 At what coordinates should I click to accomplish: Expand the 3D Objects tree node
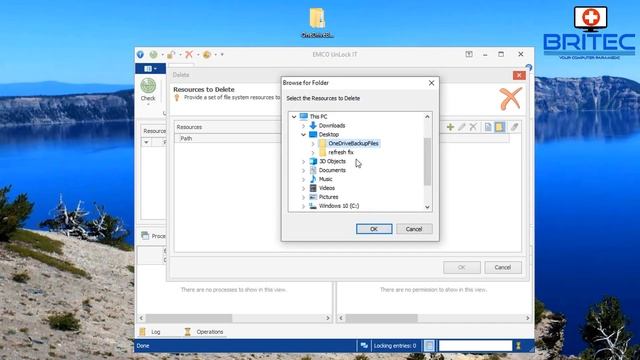303,162
